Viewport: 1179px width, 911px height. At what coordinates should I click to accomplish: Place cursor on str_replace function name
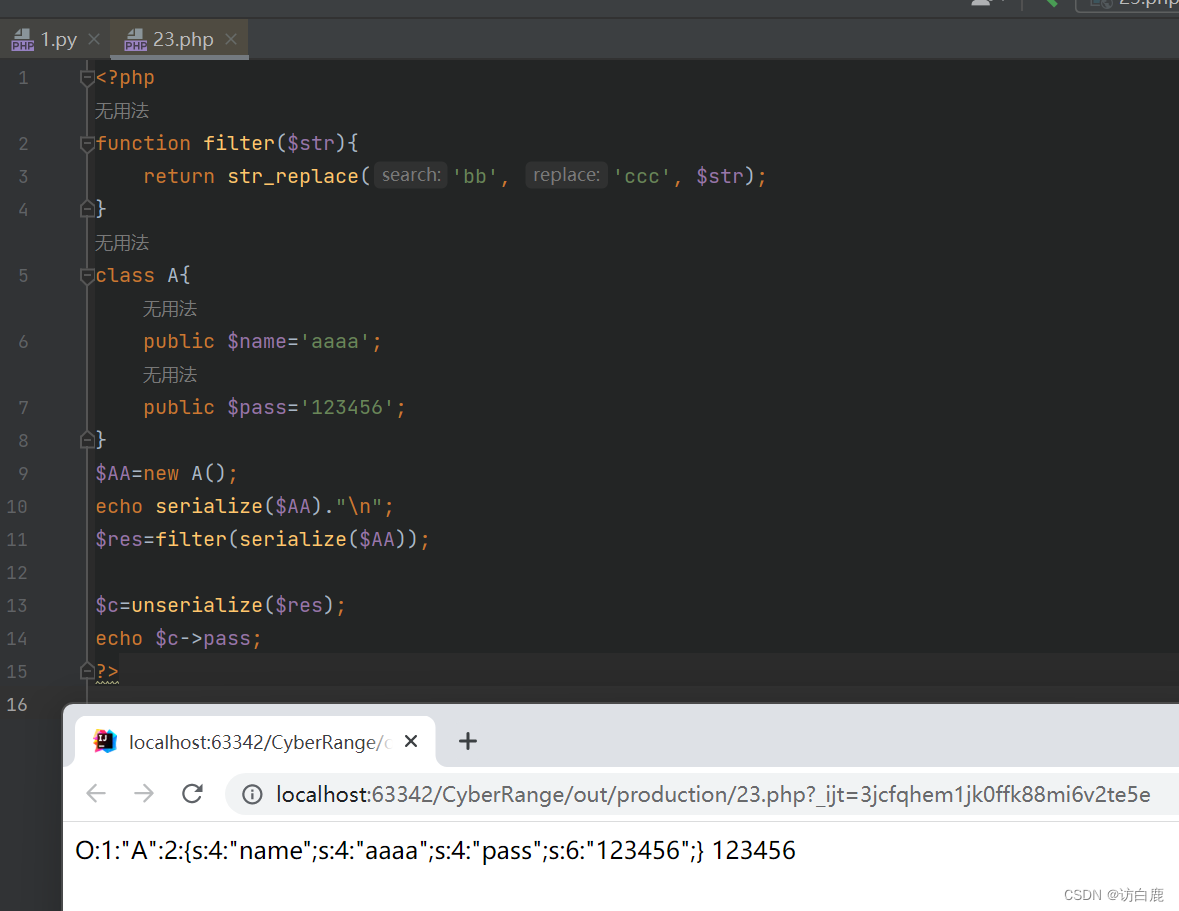[293, 176]
